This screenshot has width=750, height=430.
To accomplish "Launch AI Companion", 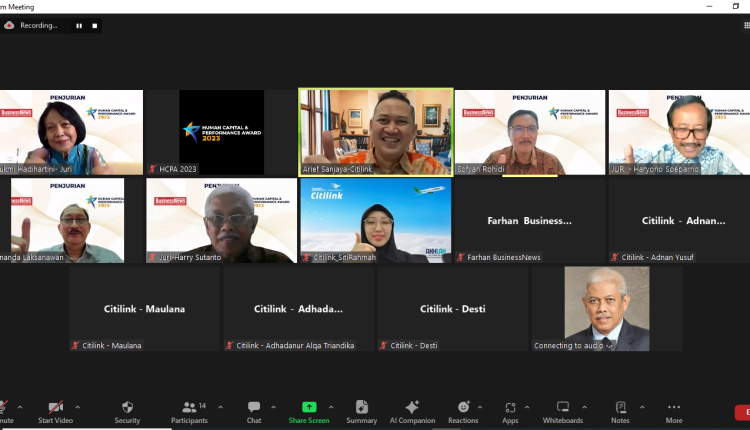I will [411, 411].
